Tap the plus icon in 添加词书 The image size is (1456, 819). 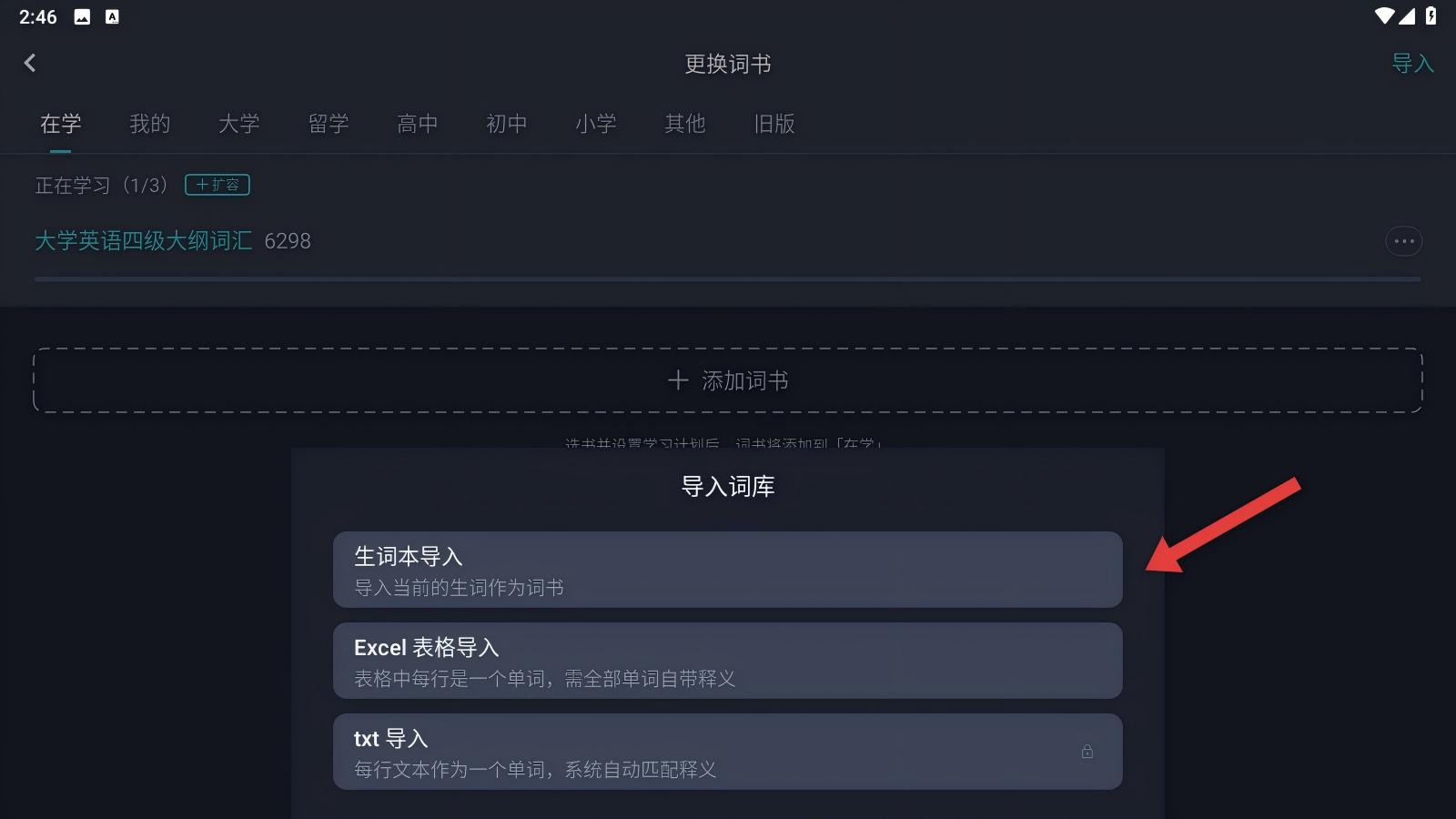coord(678,380)
